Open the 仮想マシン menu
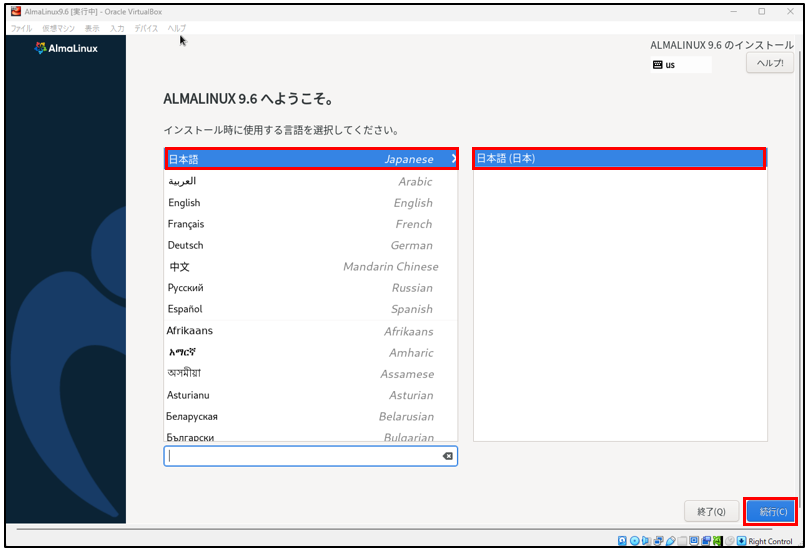The height and width of the screenshot is (553, 809). (57, 28)
